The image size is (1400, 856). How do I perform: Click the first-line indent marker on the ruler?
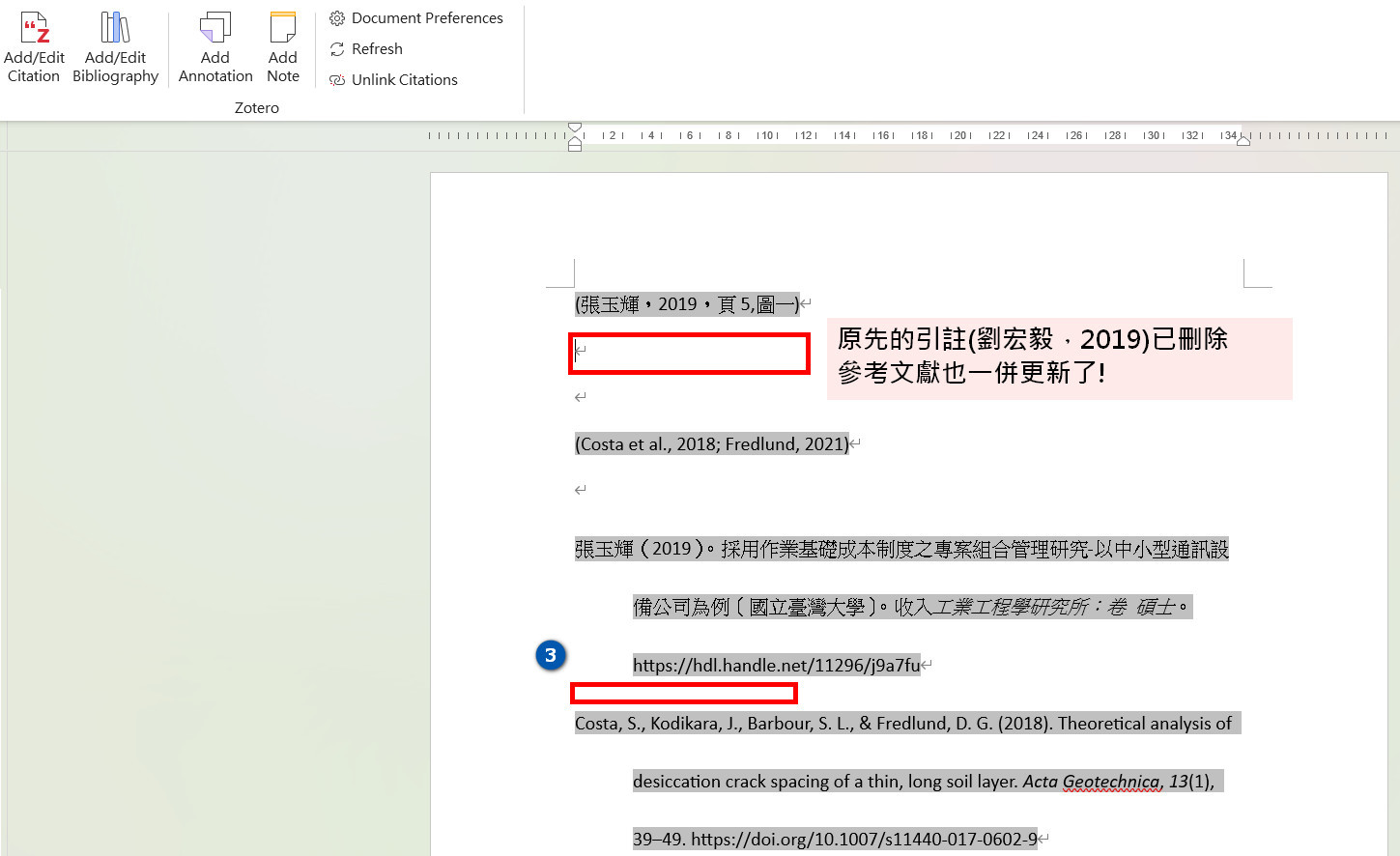click(x=575, y=128)
